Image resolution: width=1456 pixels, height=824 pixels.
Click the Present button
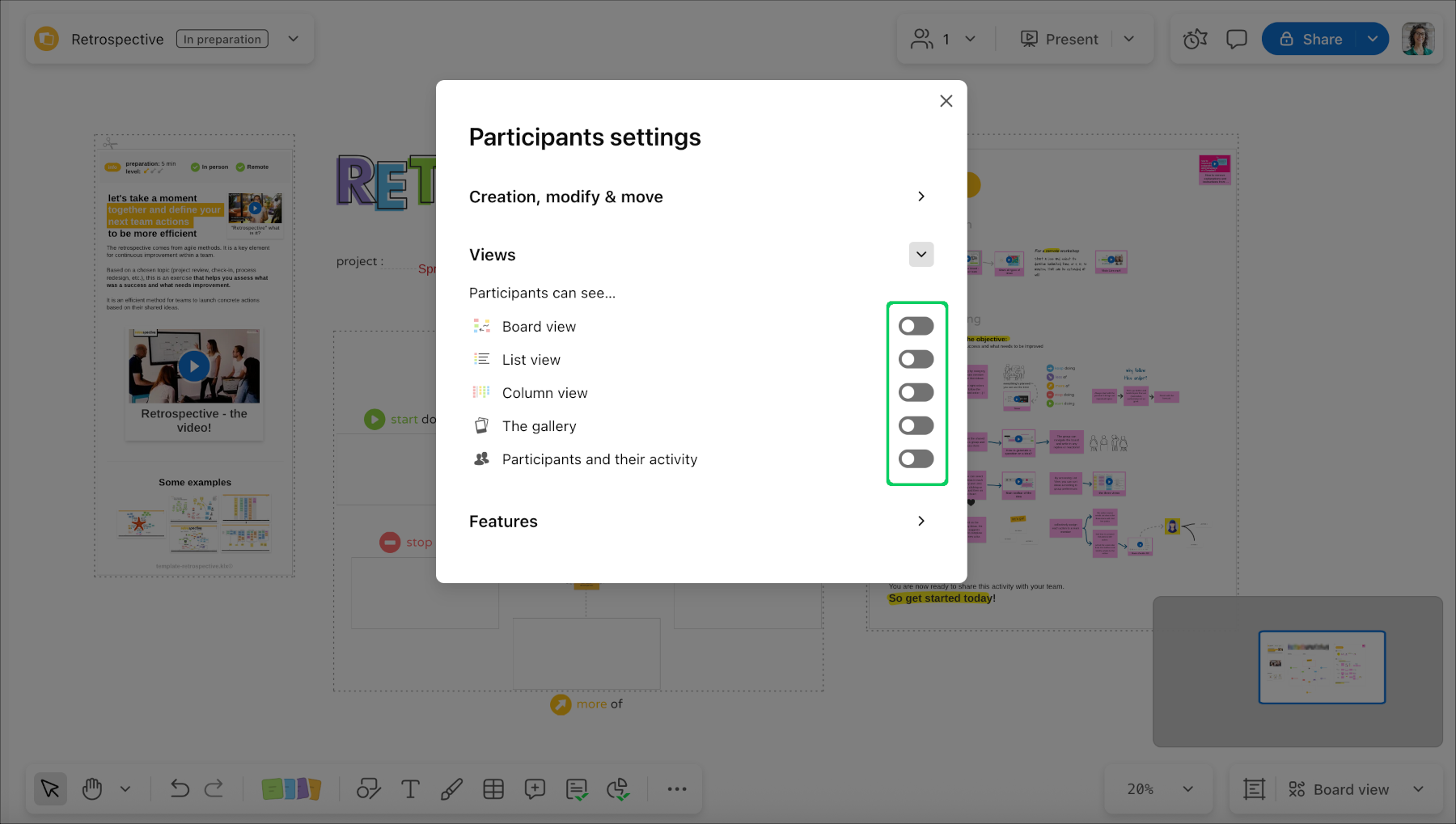(x=1060, y=39)
